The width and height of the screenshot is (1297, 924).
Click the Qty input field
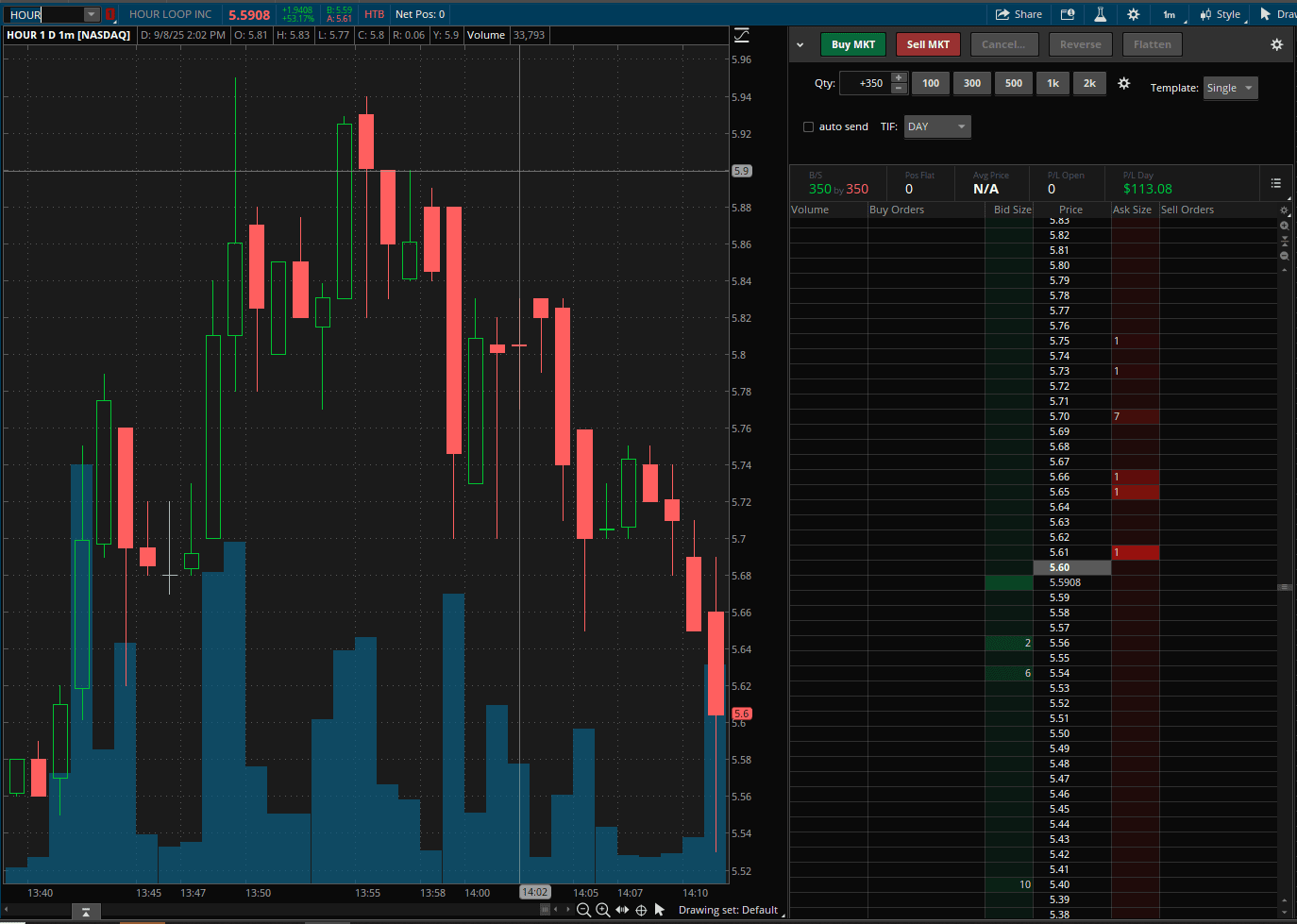[x=866, y=83]
